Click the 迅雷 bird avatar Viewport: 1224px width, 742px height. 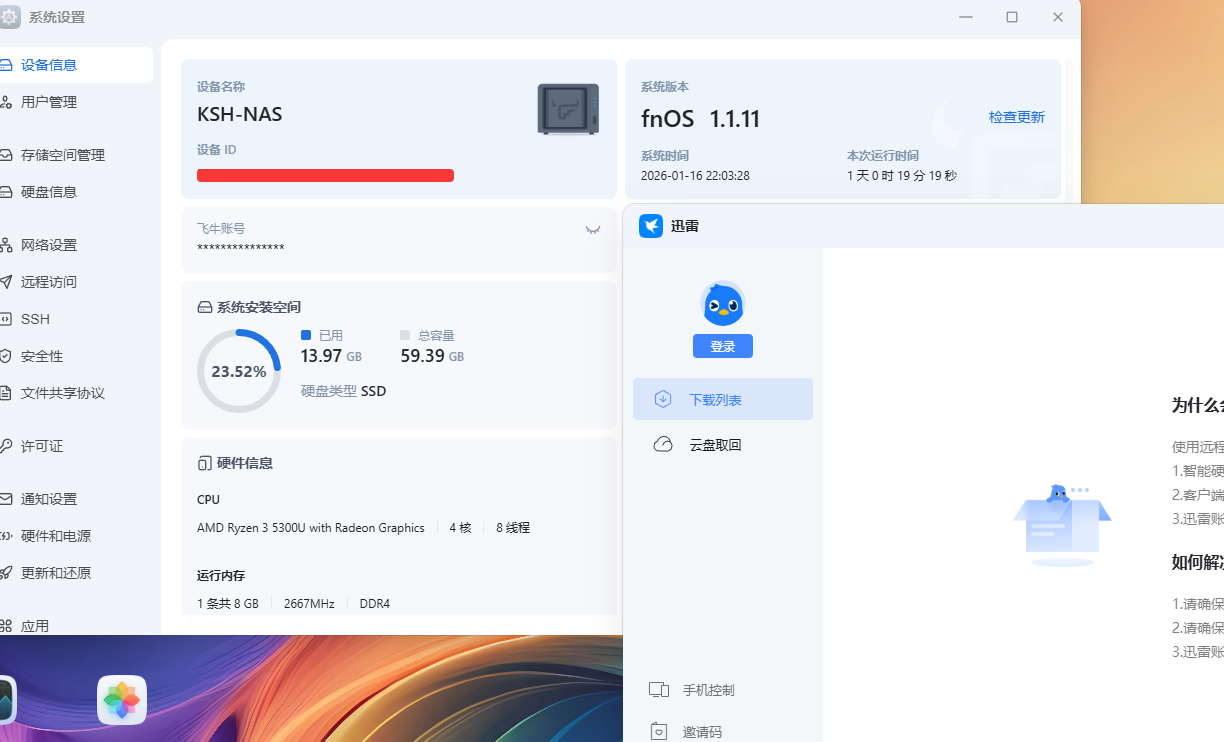723,304
